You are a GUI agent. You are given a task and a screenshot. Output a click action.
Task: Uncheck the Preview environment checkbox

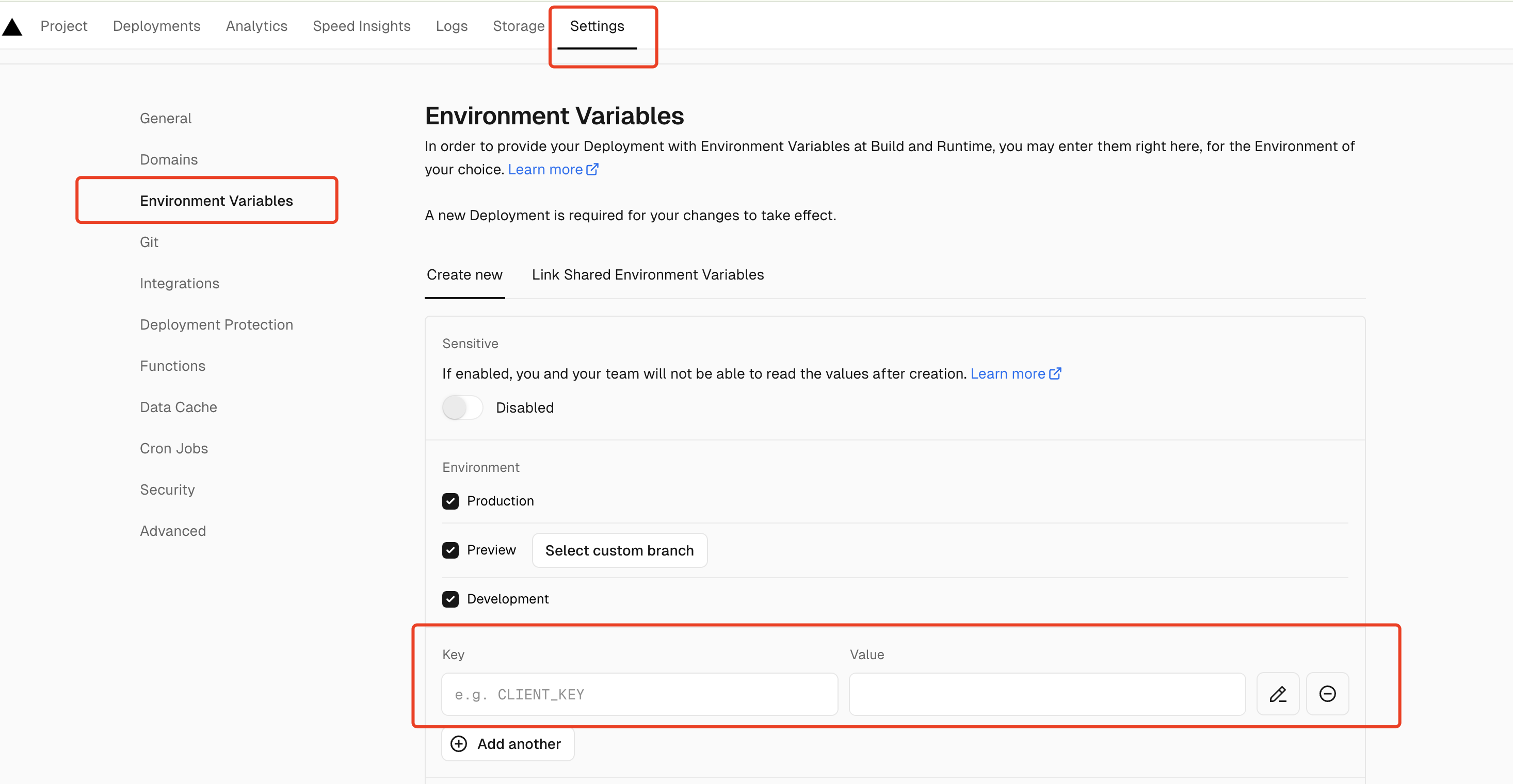pos(450,550)
